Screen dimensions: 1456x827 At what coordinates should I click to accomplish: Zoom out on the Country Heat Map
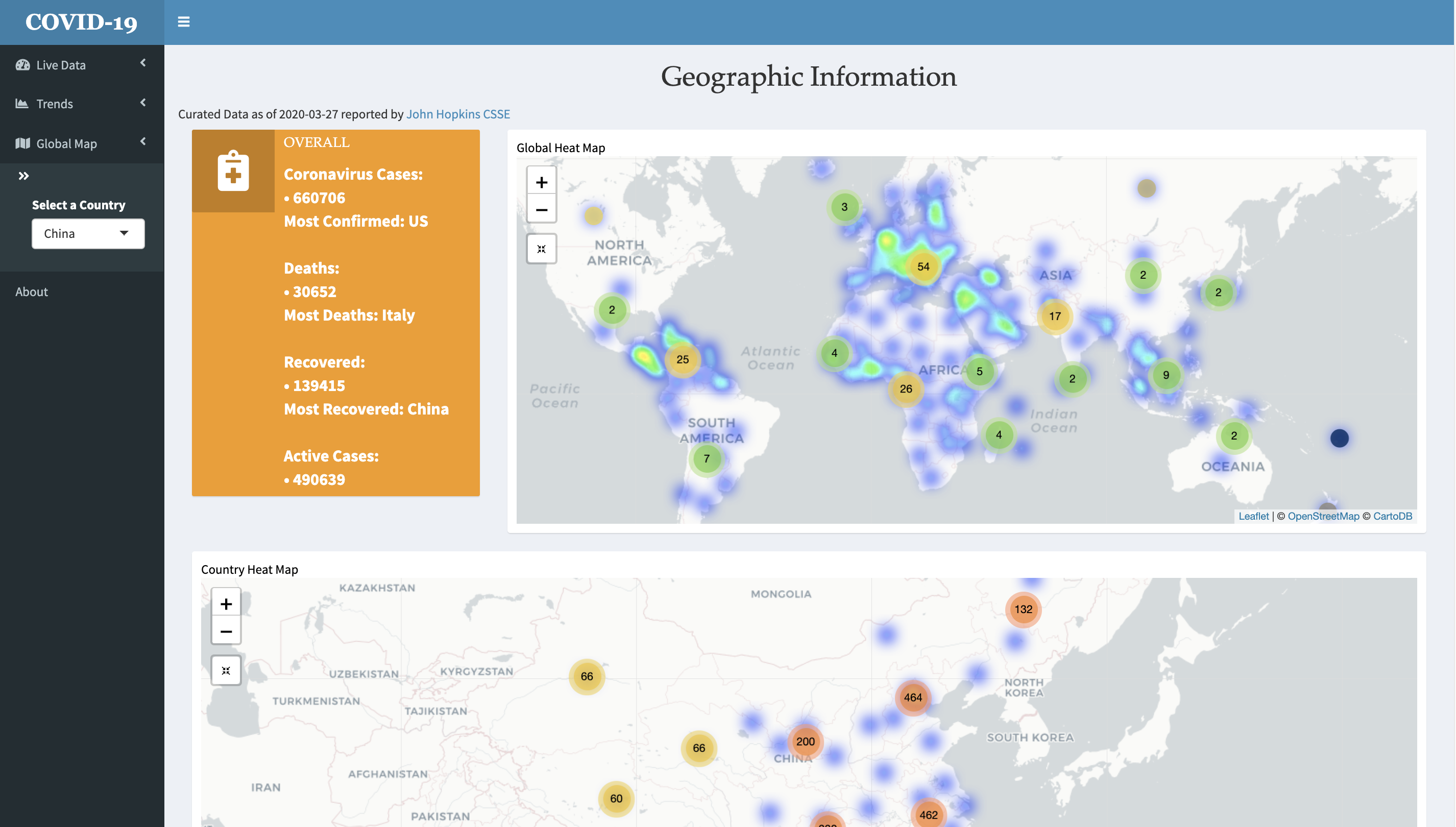point(226,630)
